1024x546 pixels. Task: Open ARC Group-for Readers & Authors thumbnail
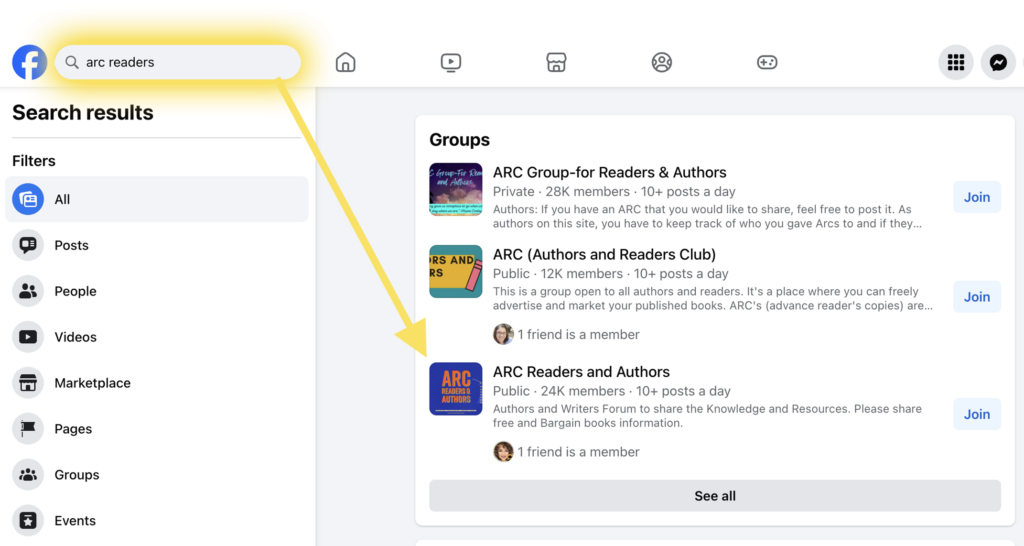point(456,189)
